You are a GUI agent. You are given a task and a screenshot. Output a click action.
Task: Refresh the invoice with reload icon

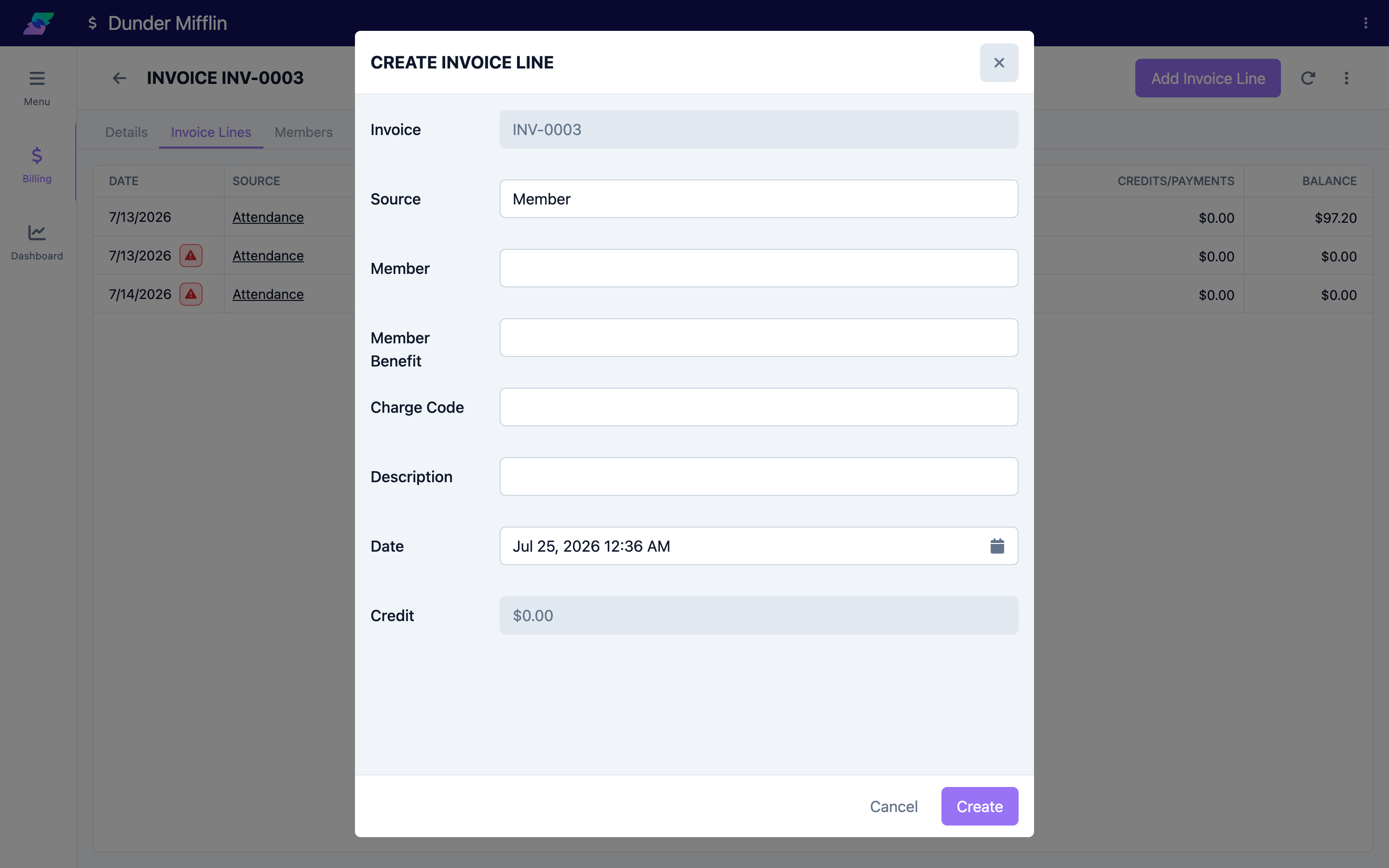(1307, 78)
